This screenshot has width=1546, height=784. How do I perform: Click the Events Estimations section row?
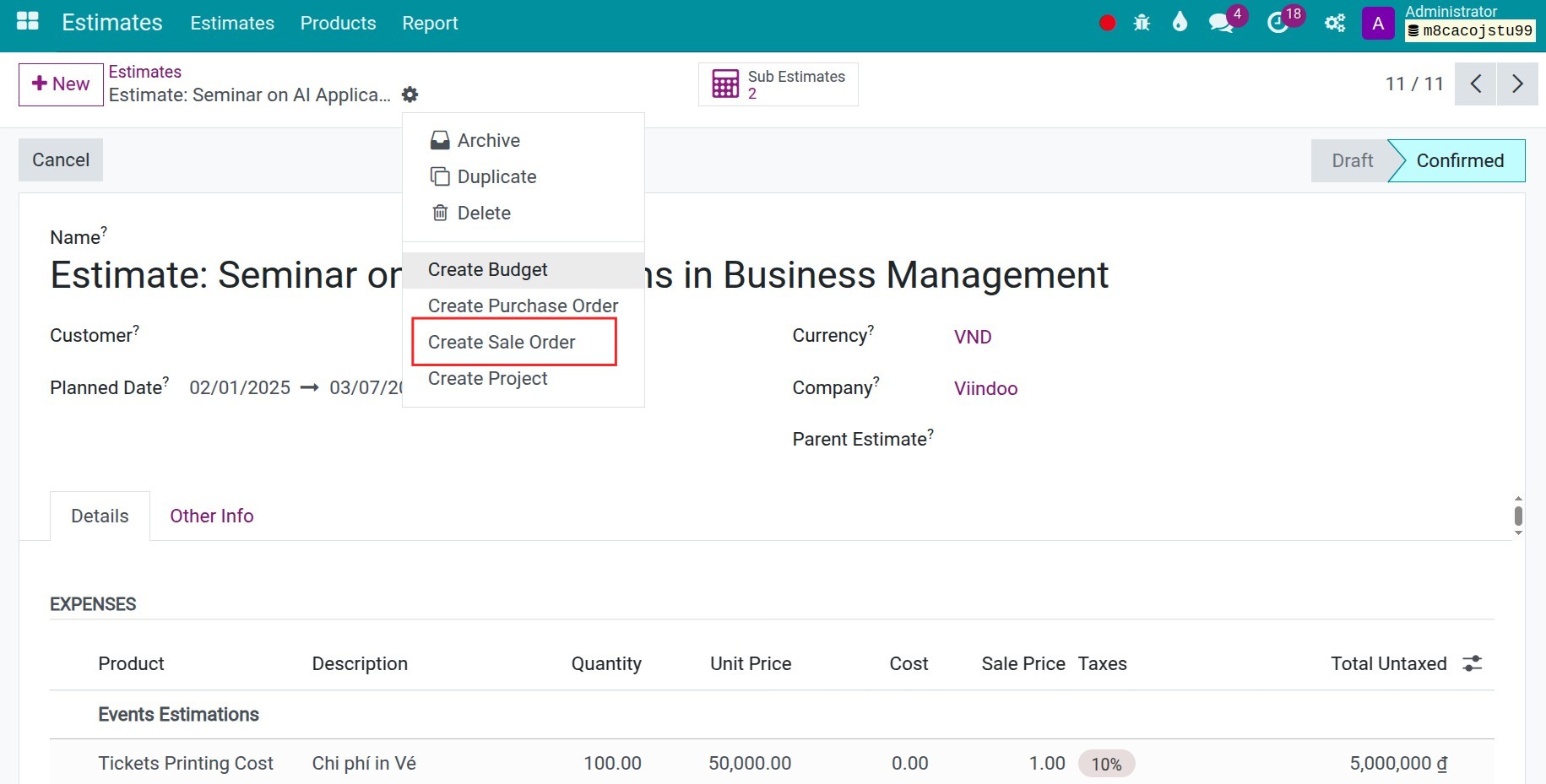click(772, 715)
